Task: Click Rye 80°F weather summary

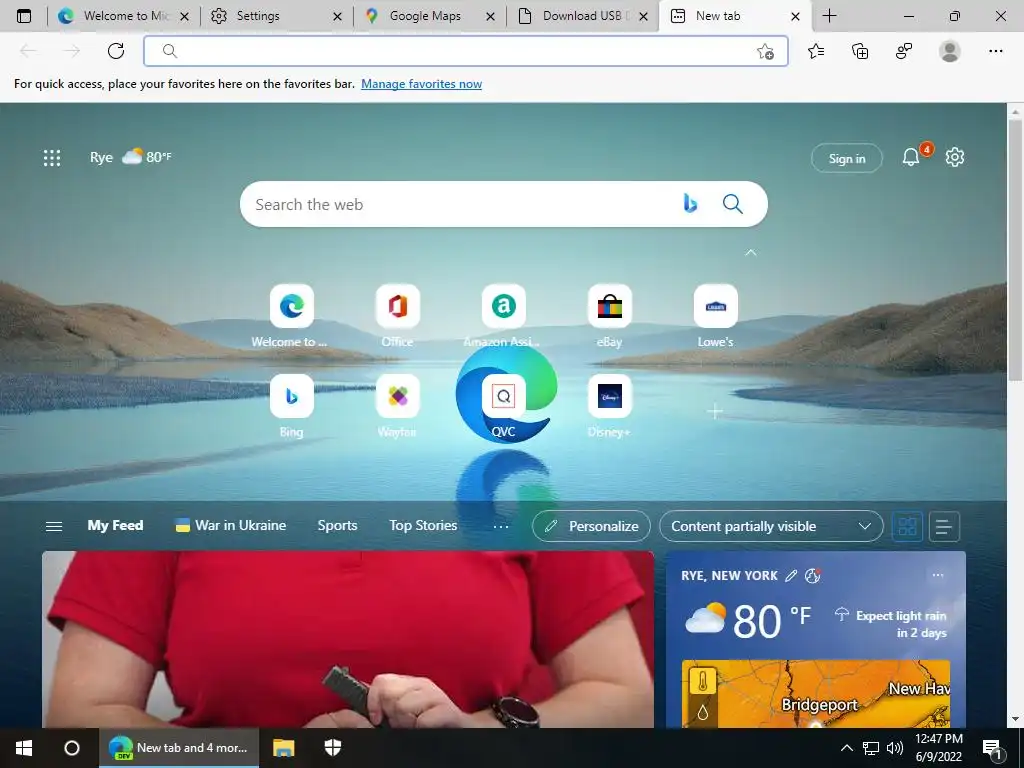Action: point(130,157)
